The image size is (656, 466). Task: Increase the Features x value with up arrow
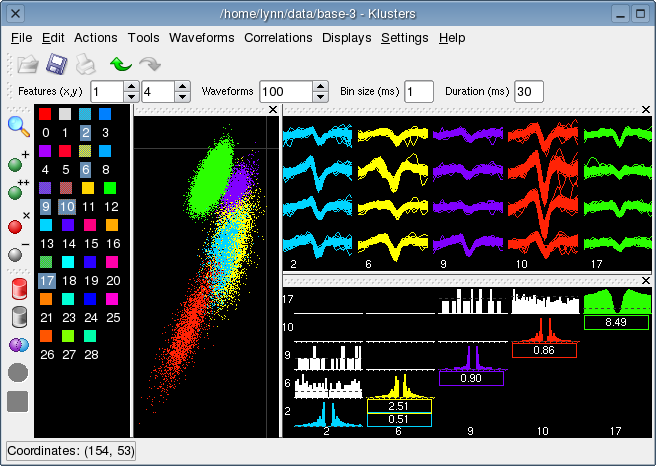(x=131, y=86)
